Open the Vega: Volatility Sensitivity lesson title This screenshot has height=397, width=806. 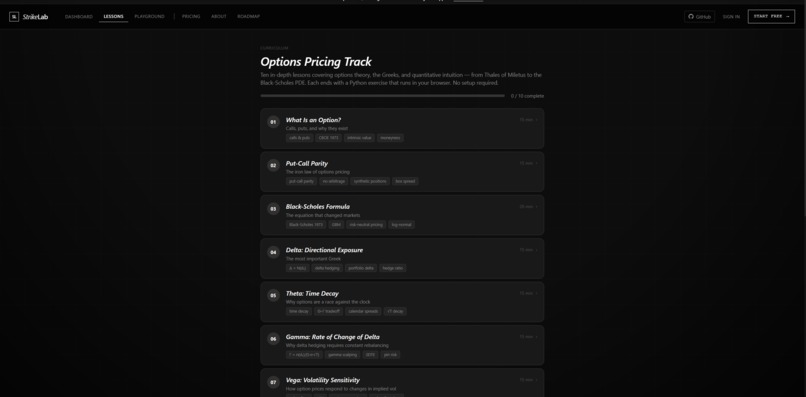coord(323,380)
